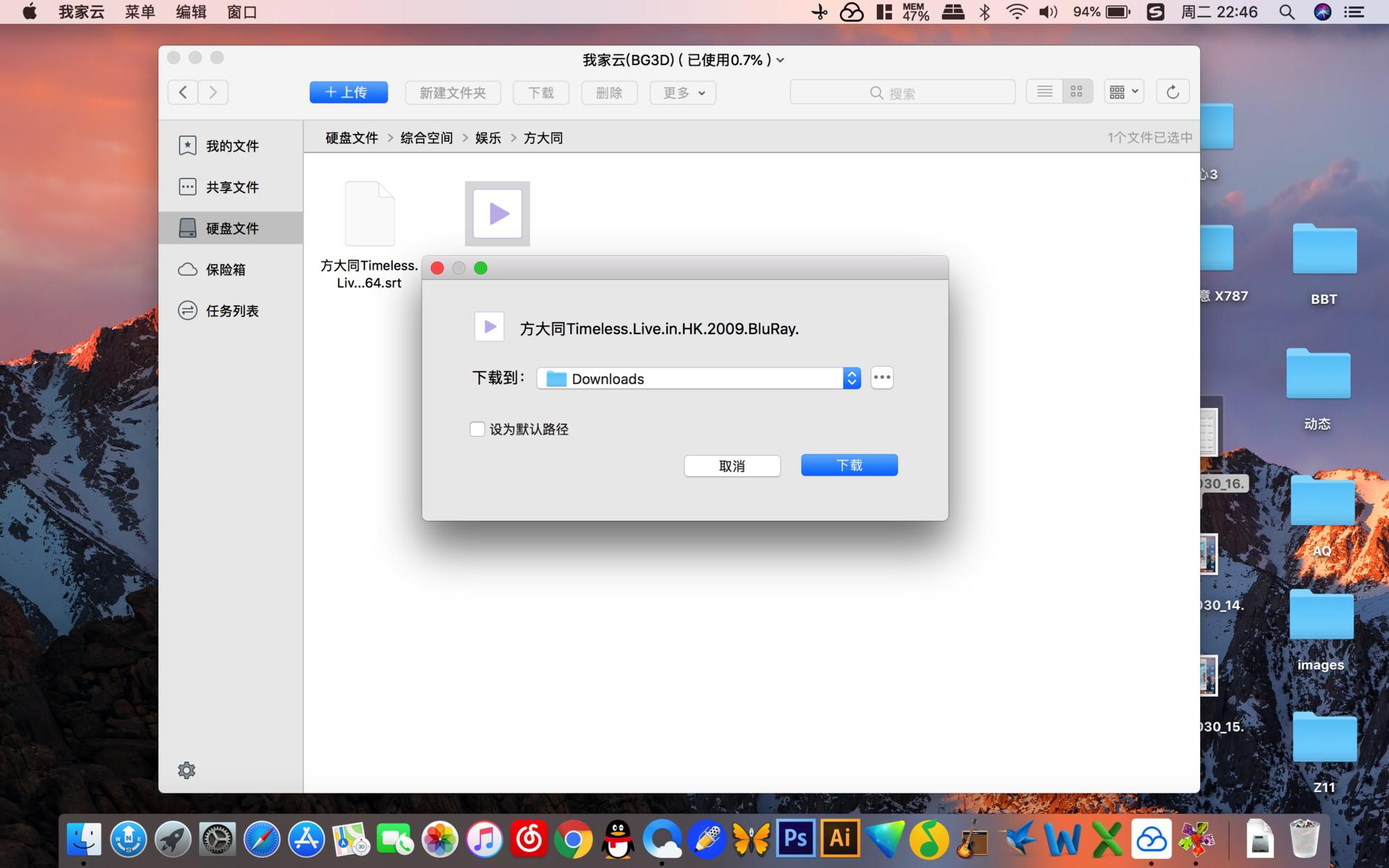
Task: Enable 设为默认路径 checkbox
Action: point(477,429)
